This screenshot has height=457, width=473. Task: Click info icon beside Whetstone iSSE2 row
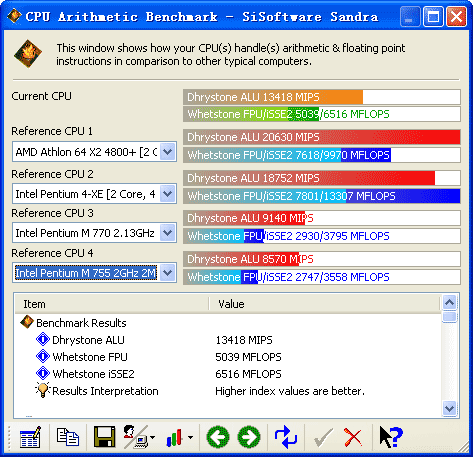pos(43,373)
